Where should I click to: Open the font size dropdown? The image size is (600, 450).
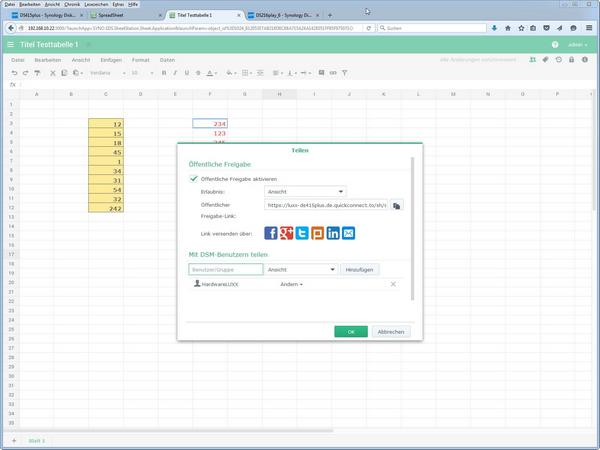[x=142, y=73]
